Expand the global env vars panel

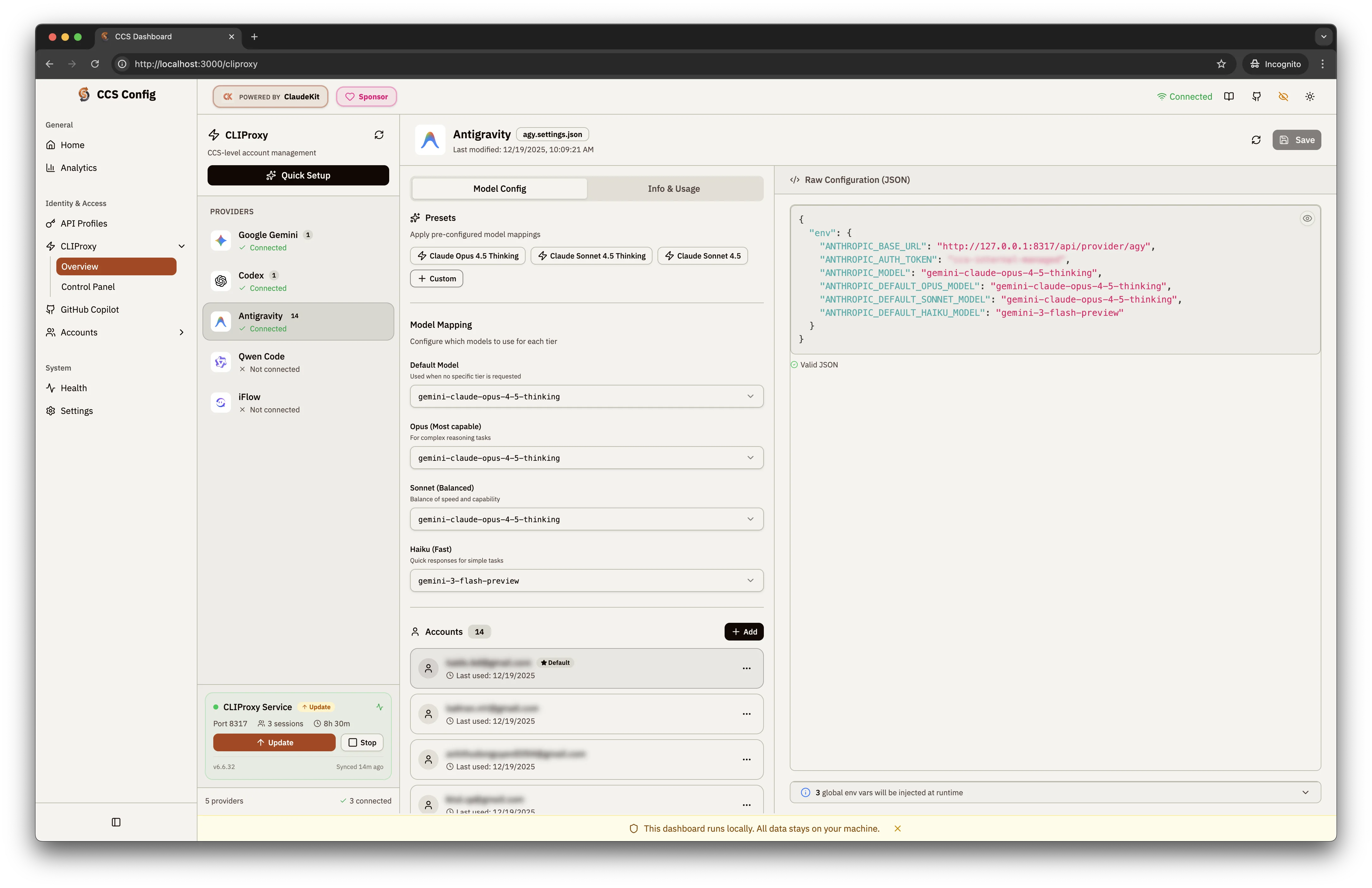[1306, 792]
